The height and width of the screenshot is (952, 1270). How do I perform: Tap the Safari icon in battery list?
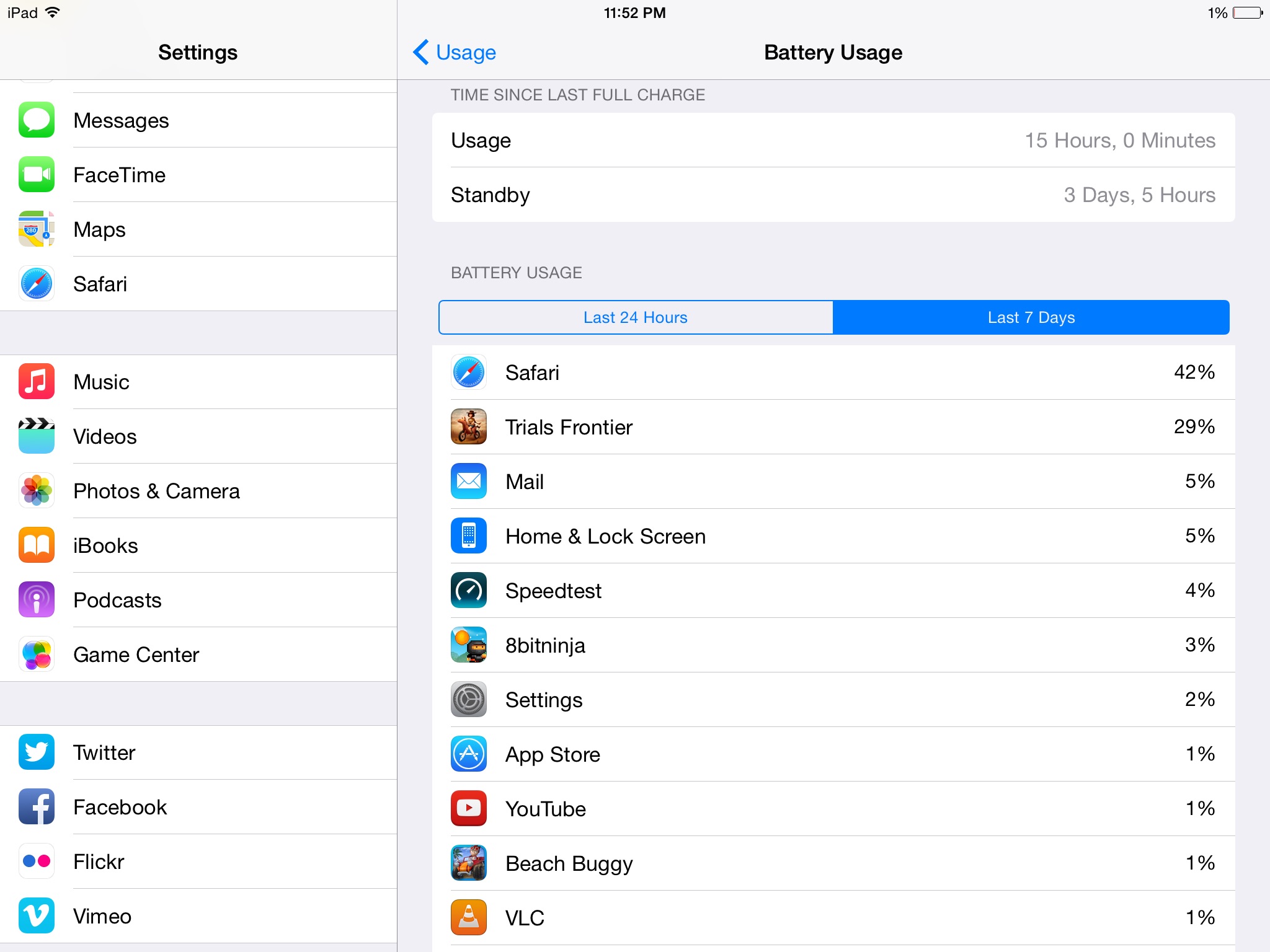coord(469,372)
